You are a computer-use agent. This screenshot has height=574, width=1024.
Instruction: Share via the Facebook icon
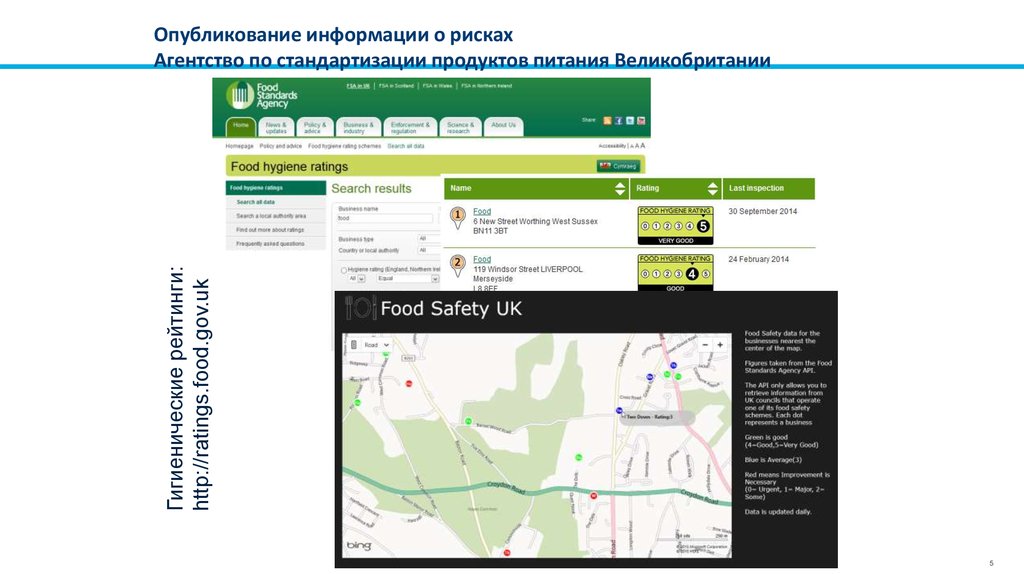(618, 121)
